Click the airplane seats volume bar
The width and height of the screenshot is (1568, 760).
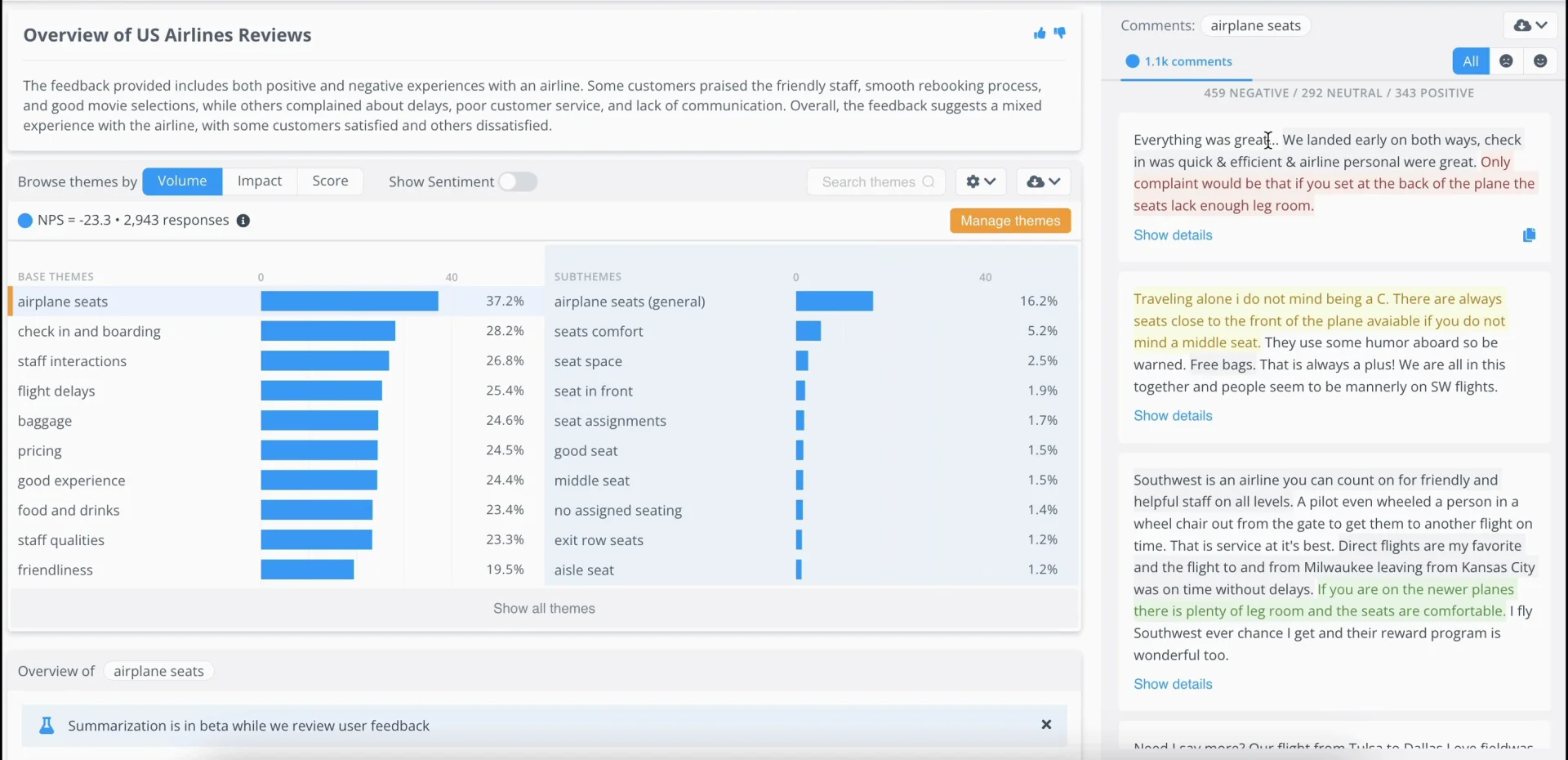coord(350,302)
